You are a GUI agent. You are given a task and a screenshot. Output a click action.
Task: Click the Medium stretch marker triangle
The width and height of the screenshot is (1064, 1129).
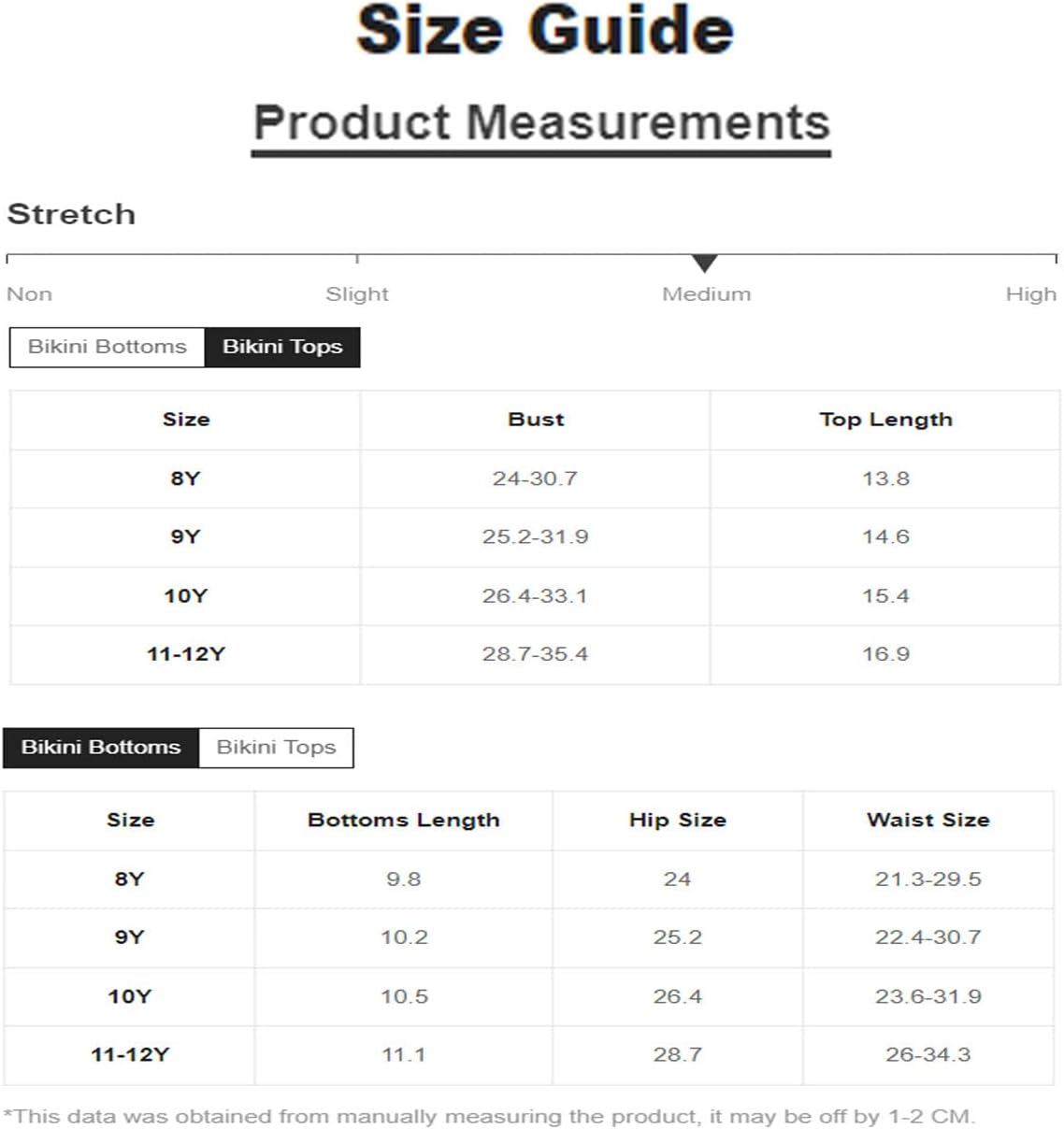(x=705, y=264)
